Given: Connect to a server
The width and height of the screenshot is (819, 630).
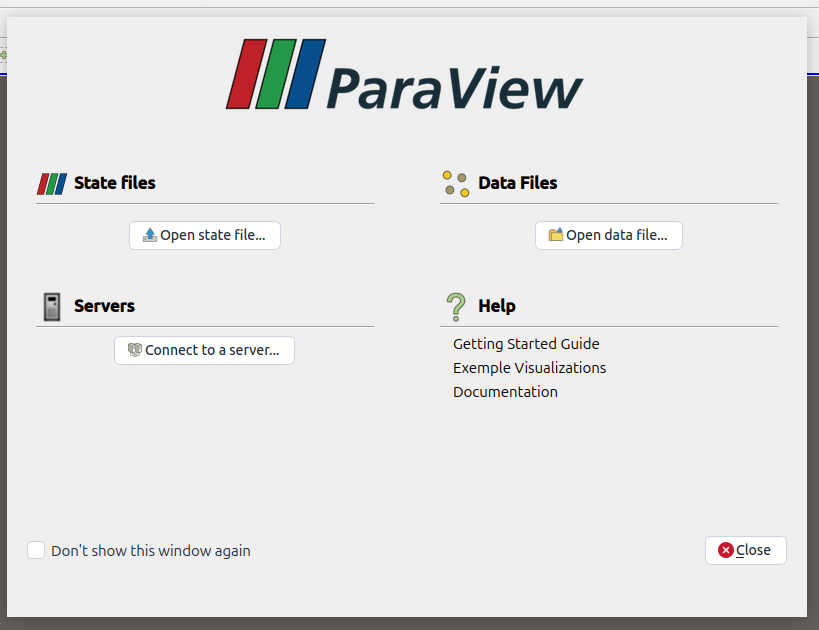Looking at the screenshot, I should tap(204, 350).
